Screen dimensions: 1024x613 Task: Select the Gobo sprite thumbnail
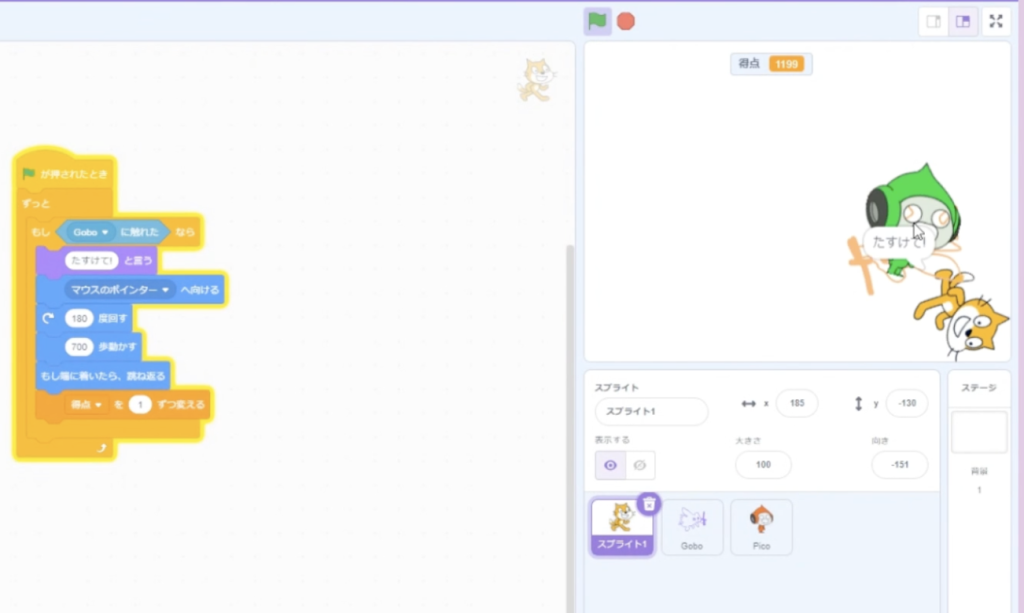(692, 527)
